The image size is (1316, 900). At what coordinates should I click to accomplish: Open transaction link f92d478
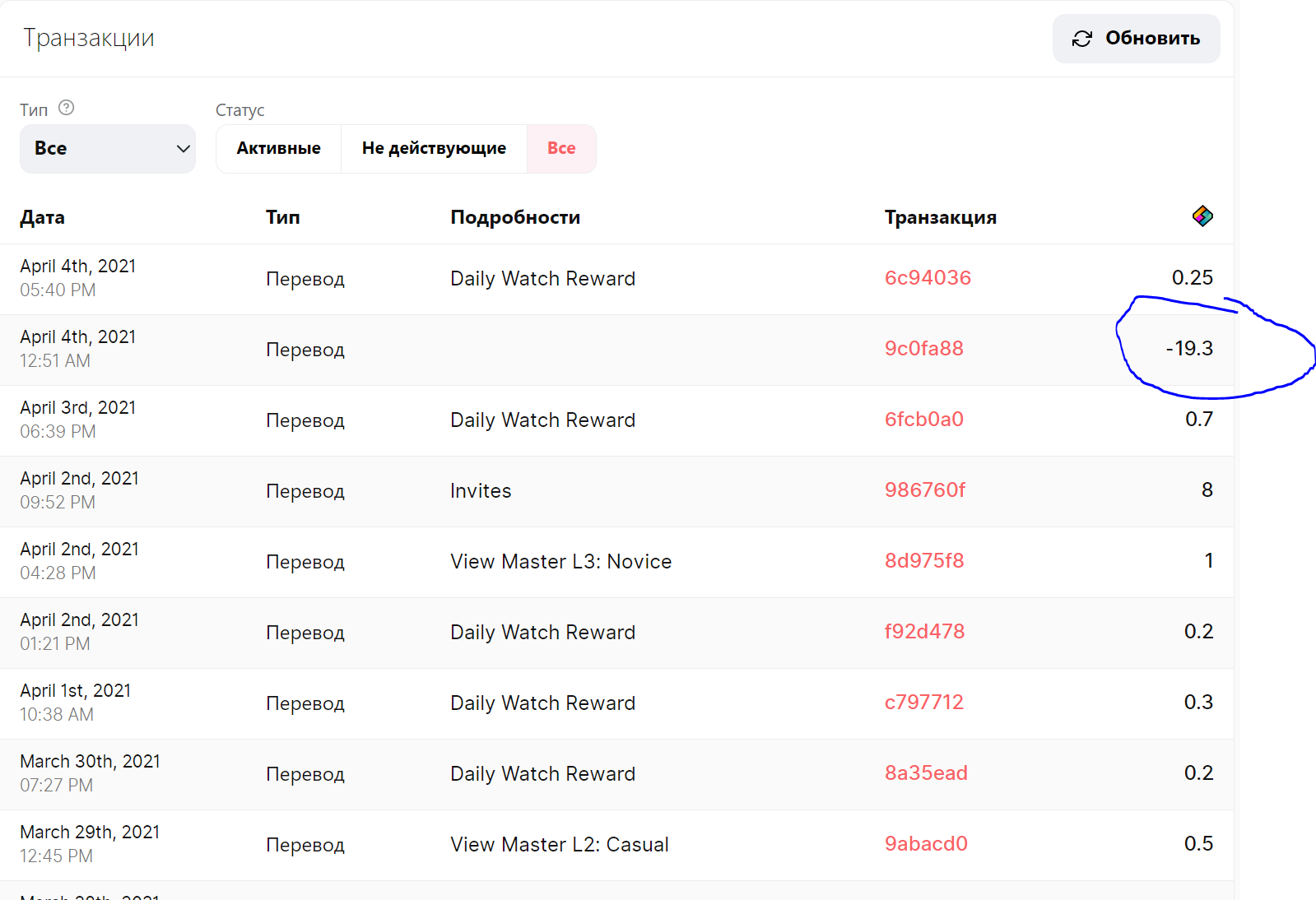[924, 632]
